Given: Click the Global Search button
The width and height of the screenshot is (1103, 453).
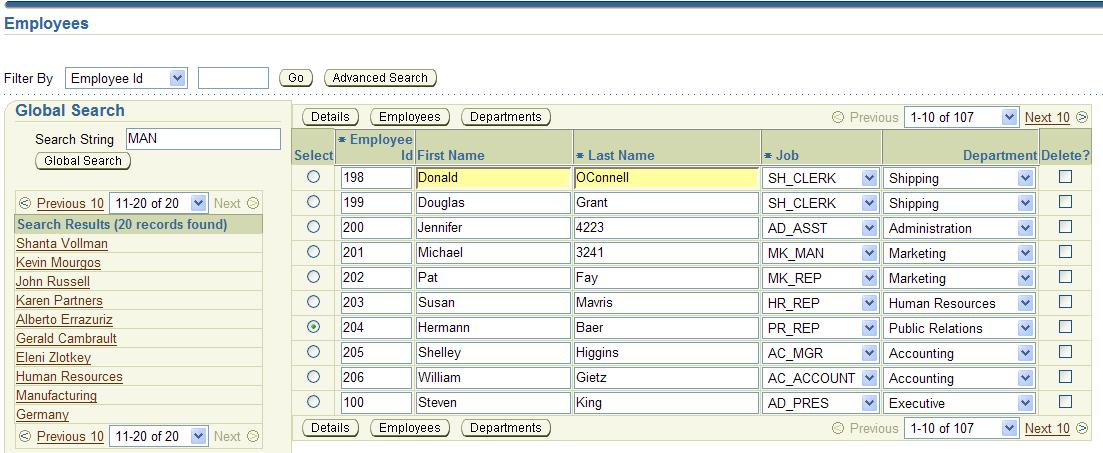Looking at the screenshot, I should (83, 161).
